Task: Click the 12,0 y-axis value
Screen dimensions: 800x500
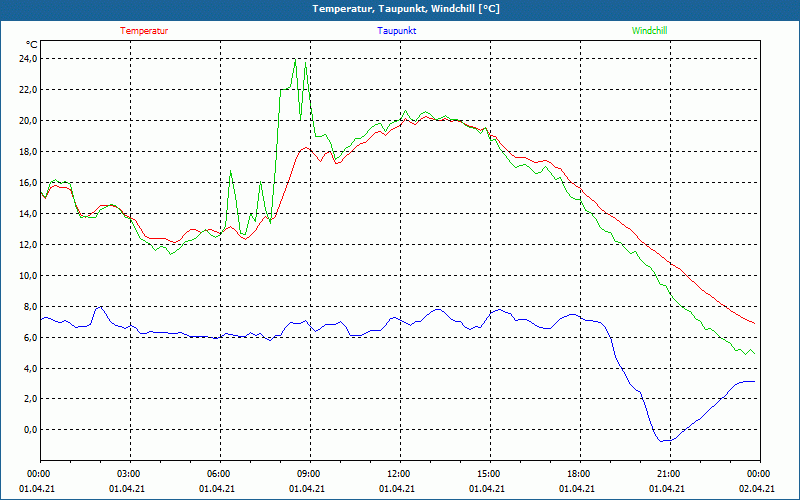Action: pyautogui.click(x=28, y=244)
